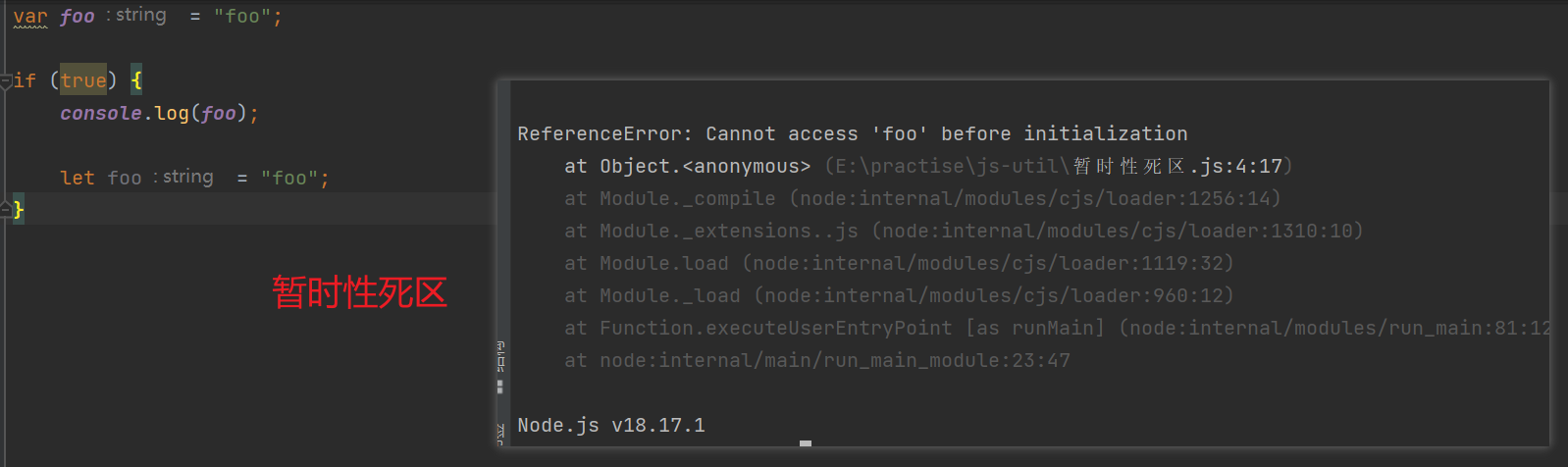This screenshot has height=467, width=1568.
Task: Click the Module.load loader:1119:32 trace line
Action: (899, 263)
